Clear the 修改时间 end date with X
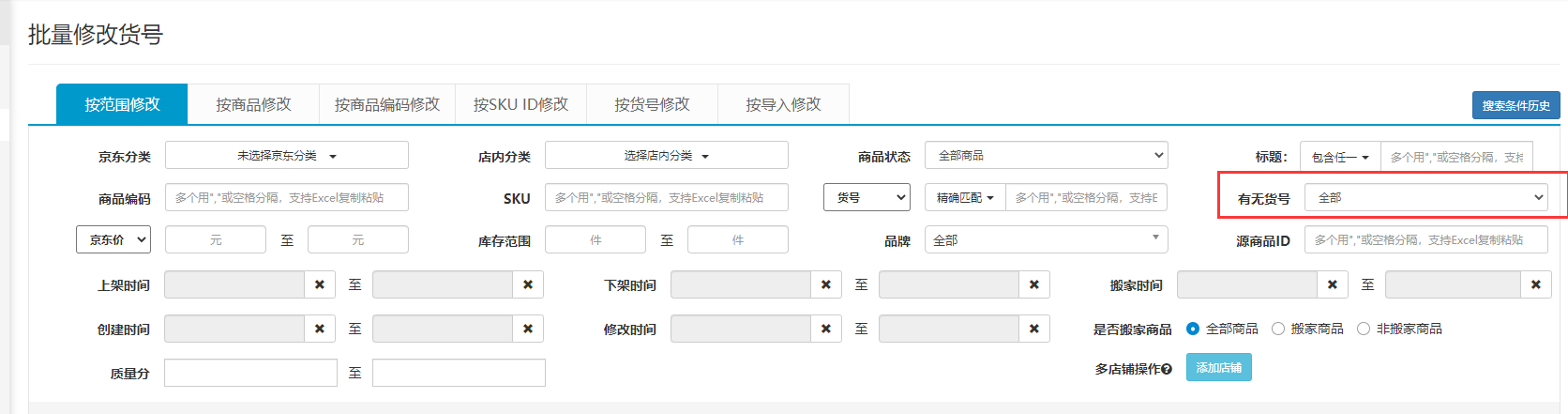Viewport: 1568px width, 414px height. (1034, 329)
